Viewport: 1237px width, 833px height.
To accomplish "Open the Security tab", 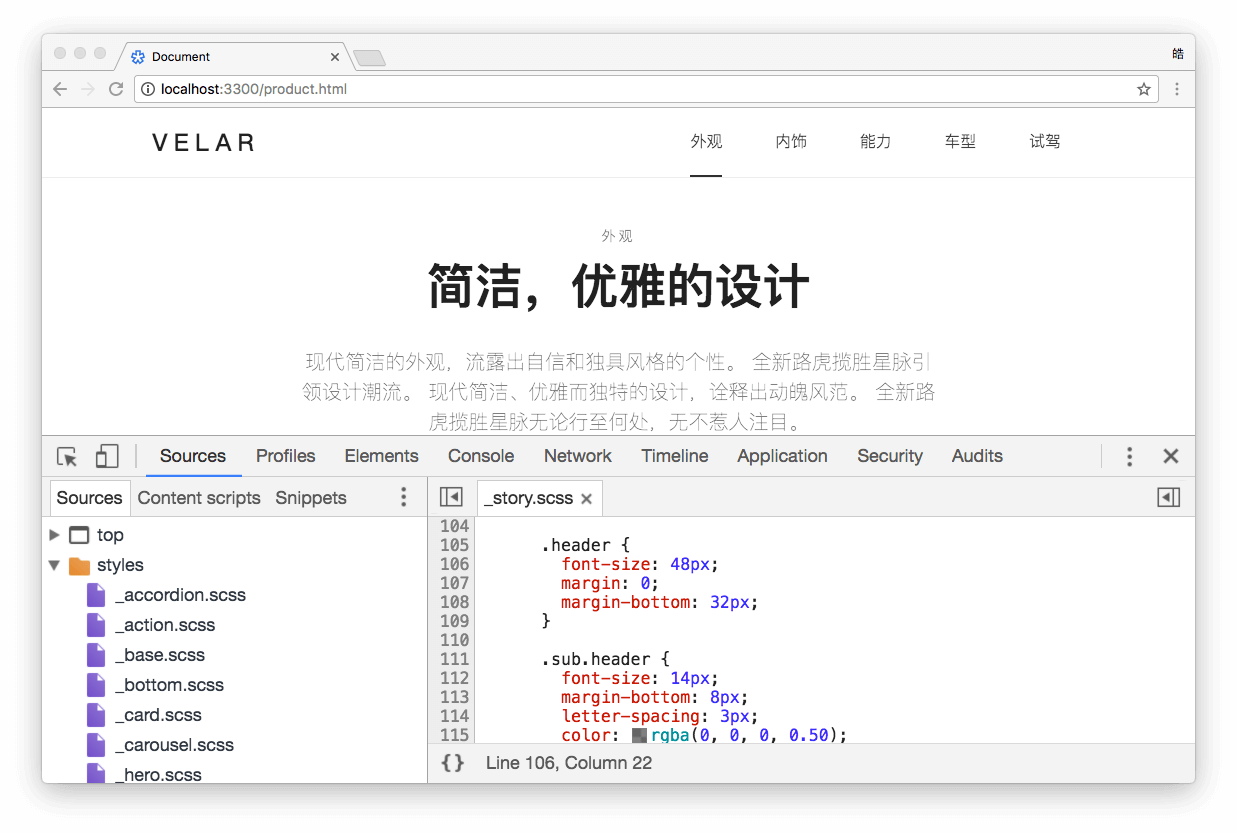I will pyautogui.click(x=890, y=456).
